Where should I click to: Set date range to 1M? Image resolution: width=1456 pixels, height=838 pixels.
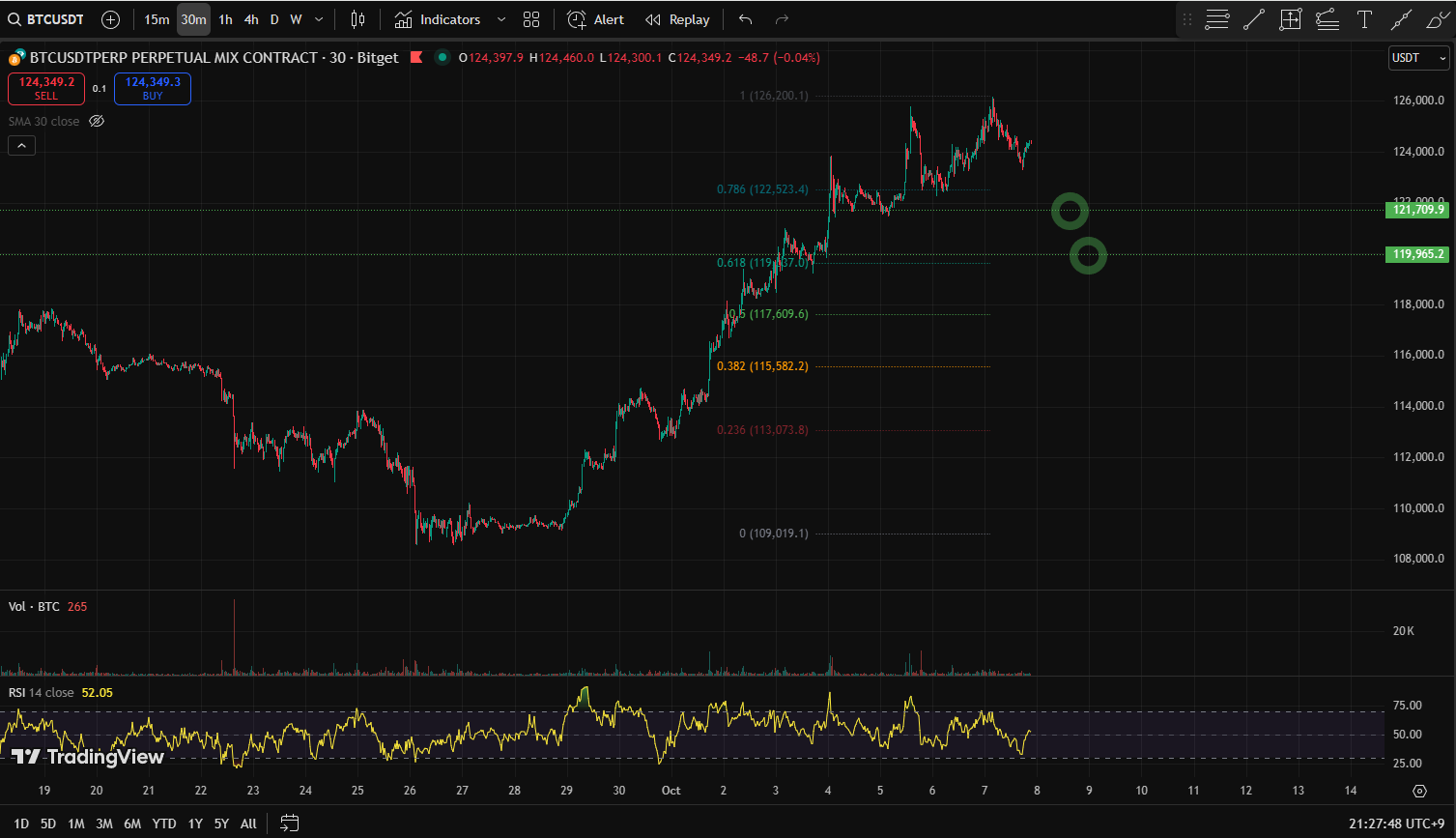(75, 824)
